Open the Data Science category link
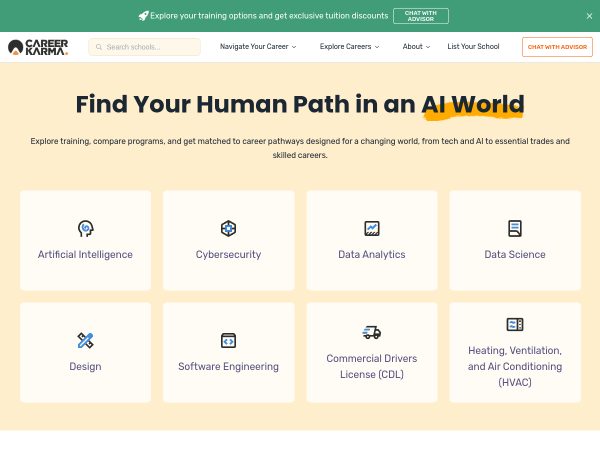600x450 pixels. point(515,241)
